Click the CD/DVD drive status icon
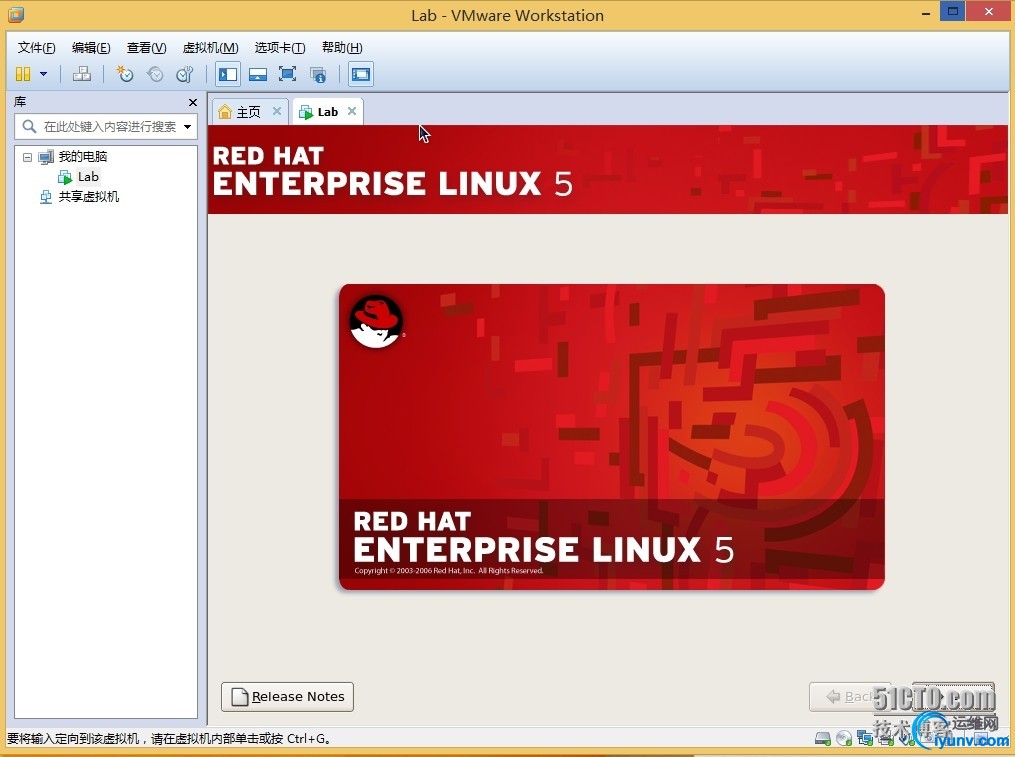The width and height of the screenshot is (1015, 757). point(843,738)
